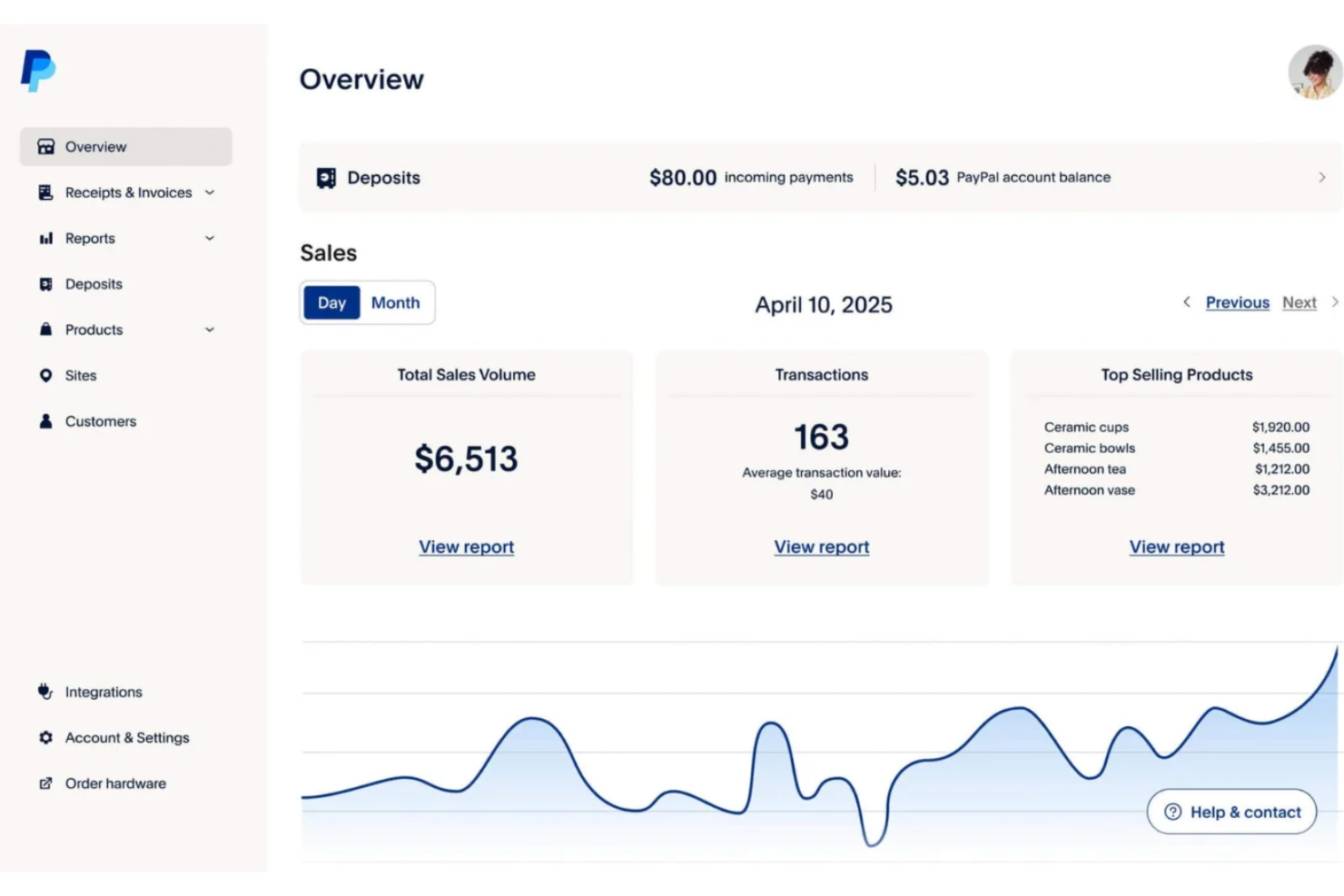Switch sales view to Month

(396, 302)
